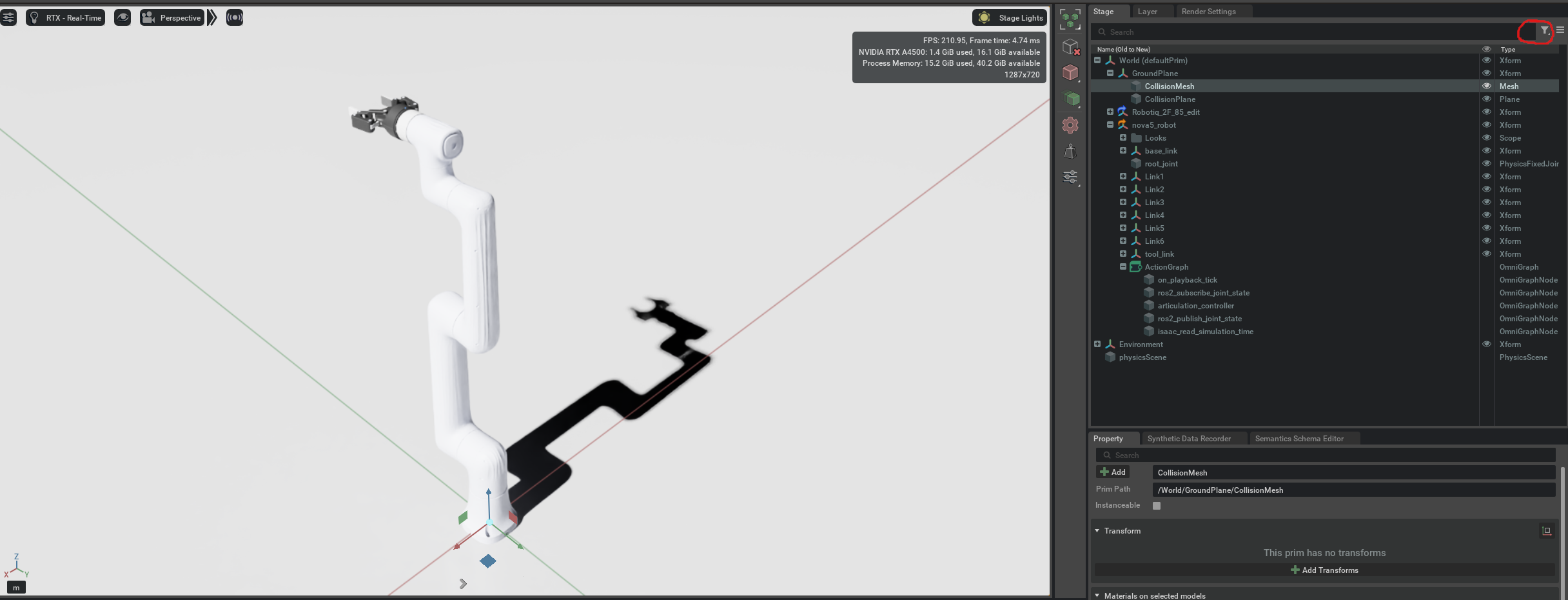Screen dimensions: 1568x600
Task: Collapse the ActionGraph node in the Stage tree
Action: point(1122,266)
